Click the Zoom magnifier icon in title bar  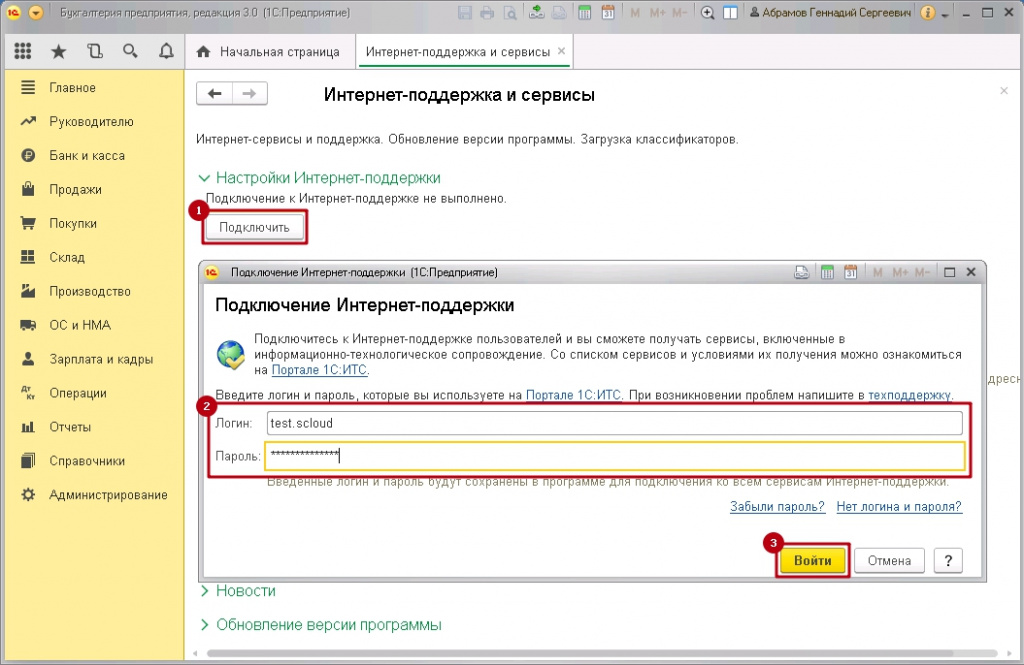(x=707, y=12)
